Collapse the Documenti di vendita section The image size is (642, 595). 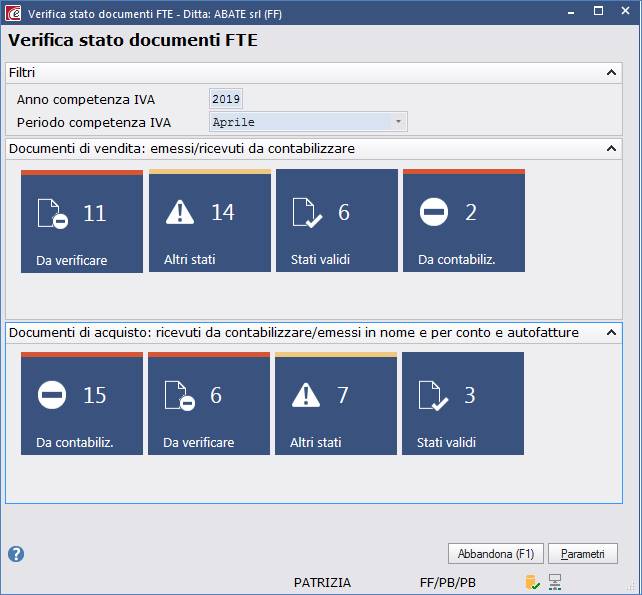611,149
